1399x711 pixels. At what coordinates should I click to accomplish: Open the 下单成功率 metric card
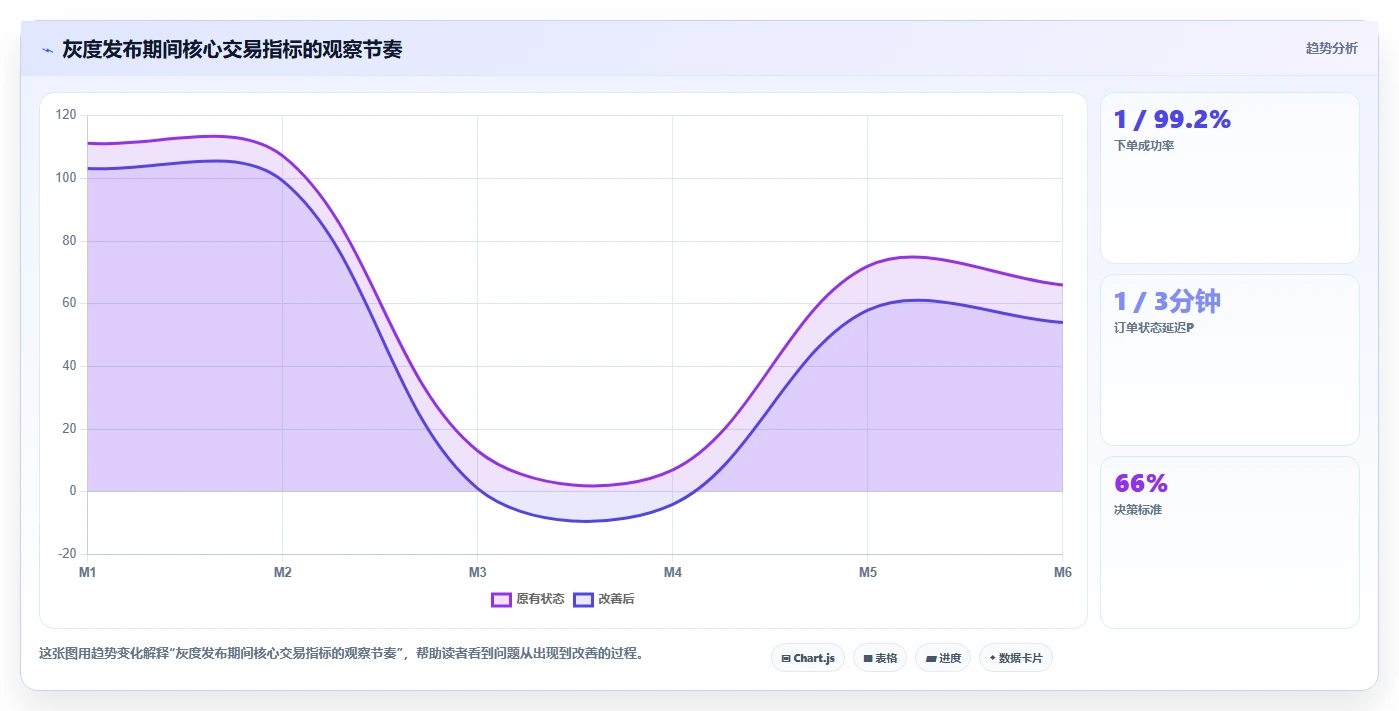point(1229,178)
